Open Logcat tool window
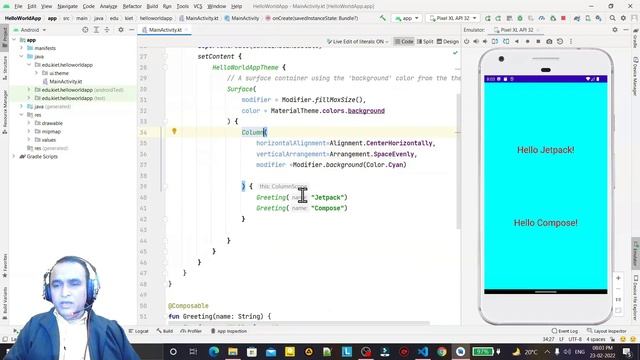Viewport: 640px width, 360px height. pos(138,331)
